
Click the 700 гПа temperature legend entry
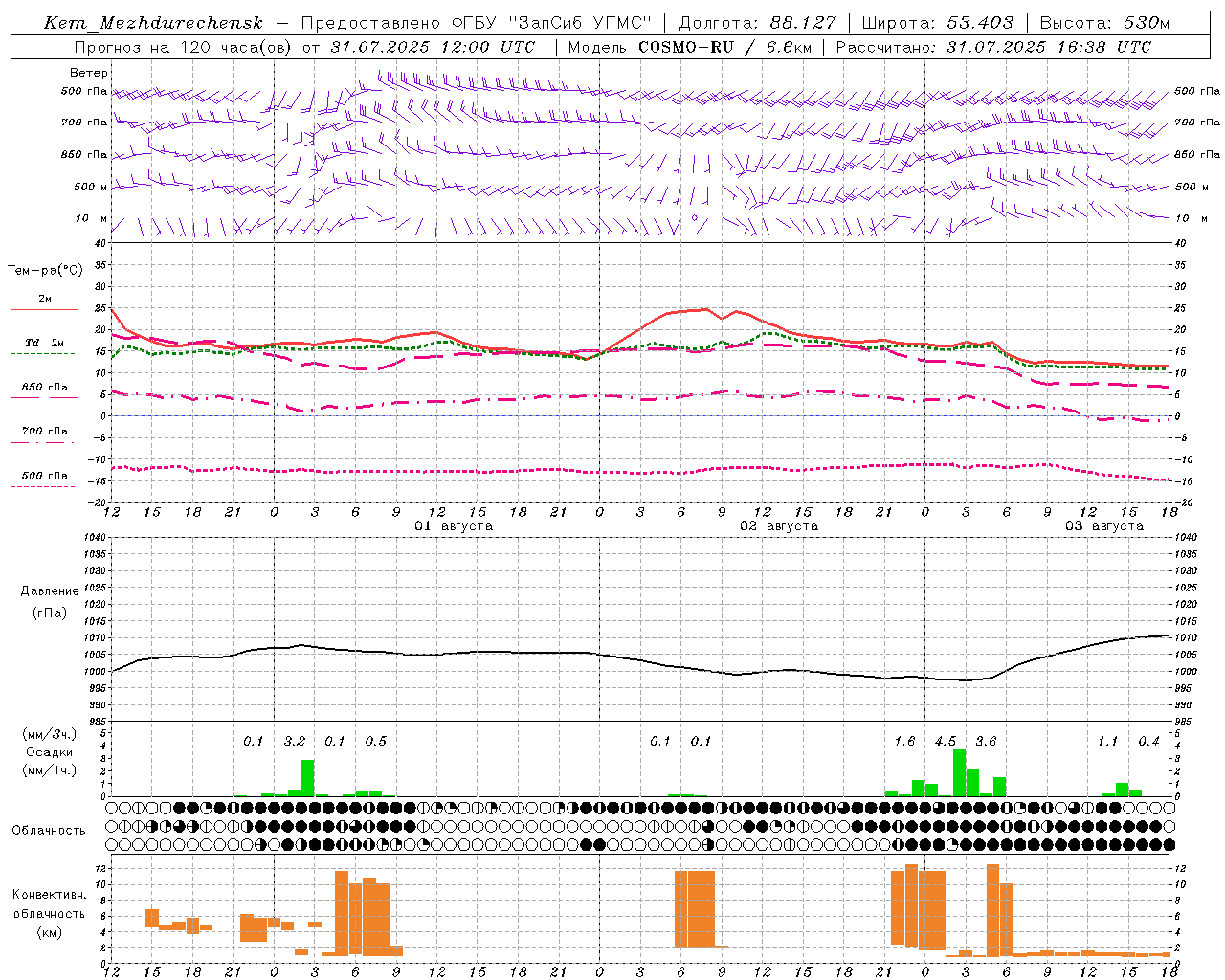pyautogui.click(x=45, y=432)
